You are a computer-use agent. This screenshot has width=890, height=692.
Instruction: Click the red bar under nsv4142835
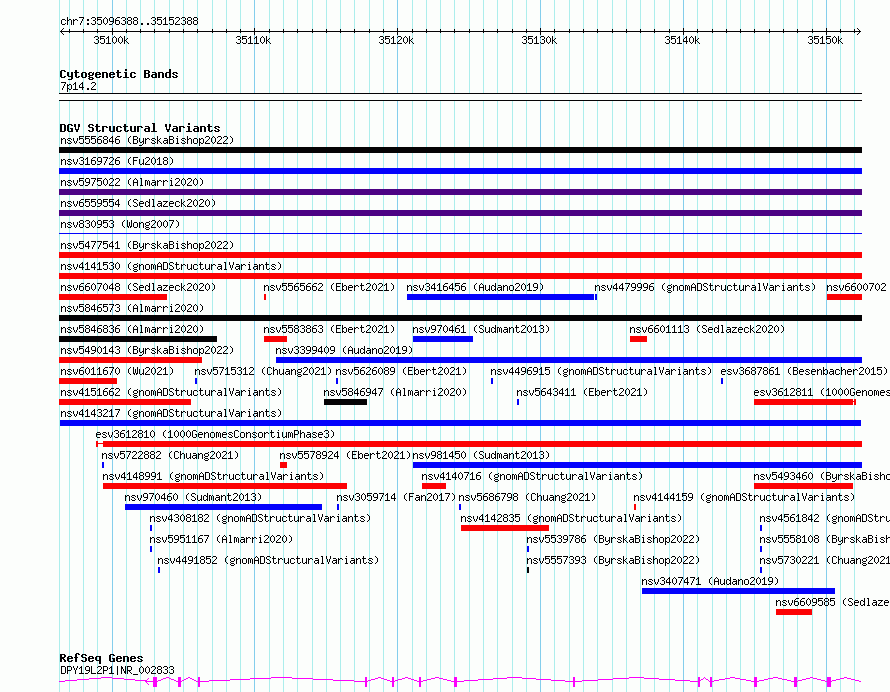pyautogui.click(x=505, y=528)
